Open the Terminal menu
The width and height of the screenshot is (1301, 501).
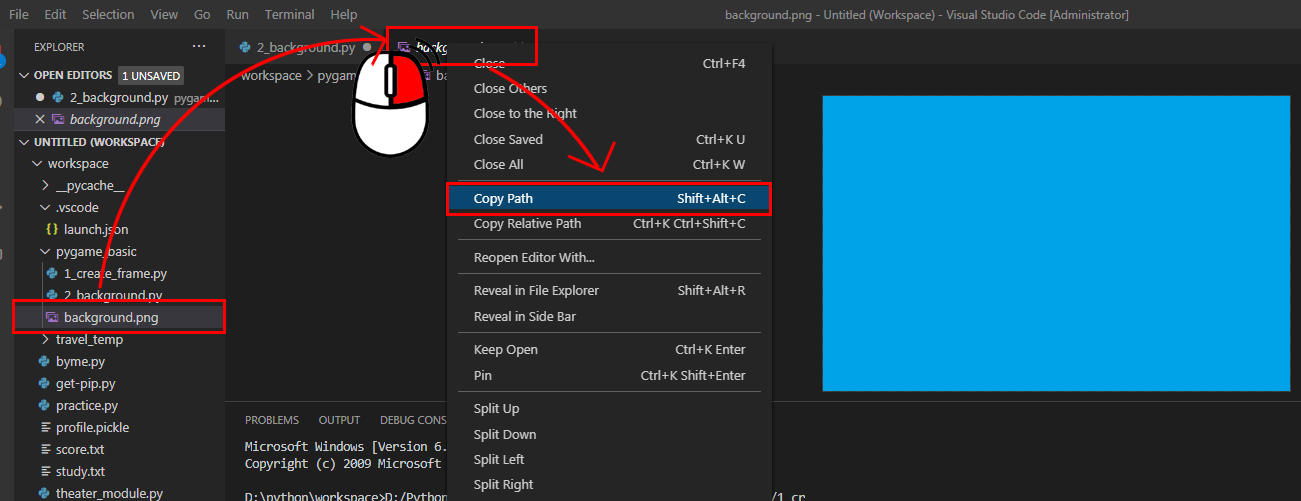point(290,14)
